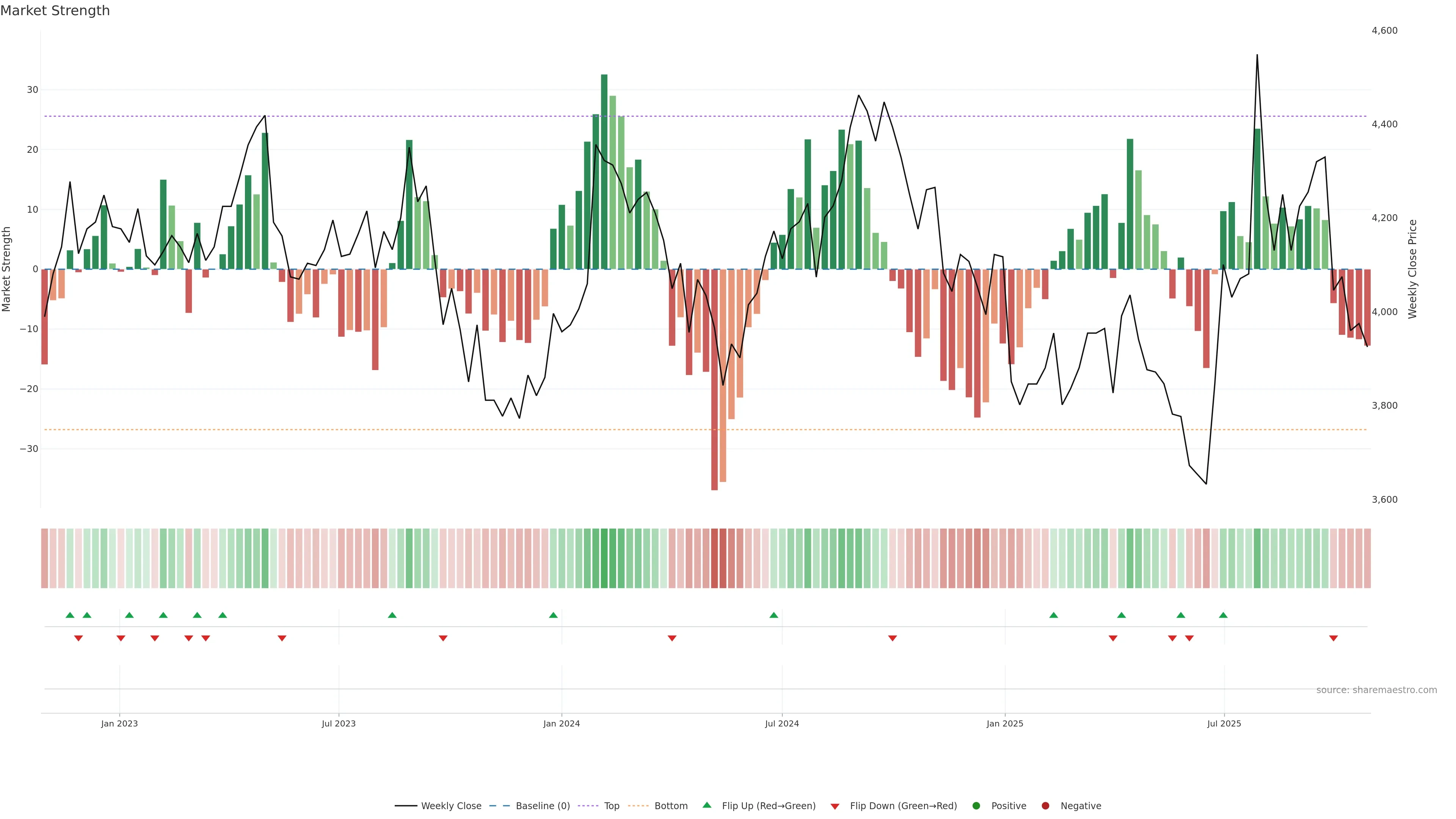
Task: Click the Flip Down legend red triangle
Action: 834,806
